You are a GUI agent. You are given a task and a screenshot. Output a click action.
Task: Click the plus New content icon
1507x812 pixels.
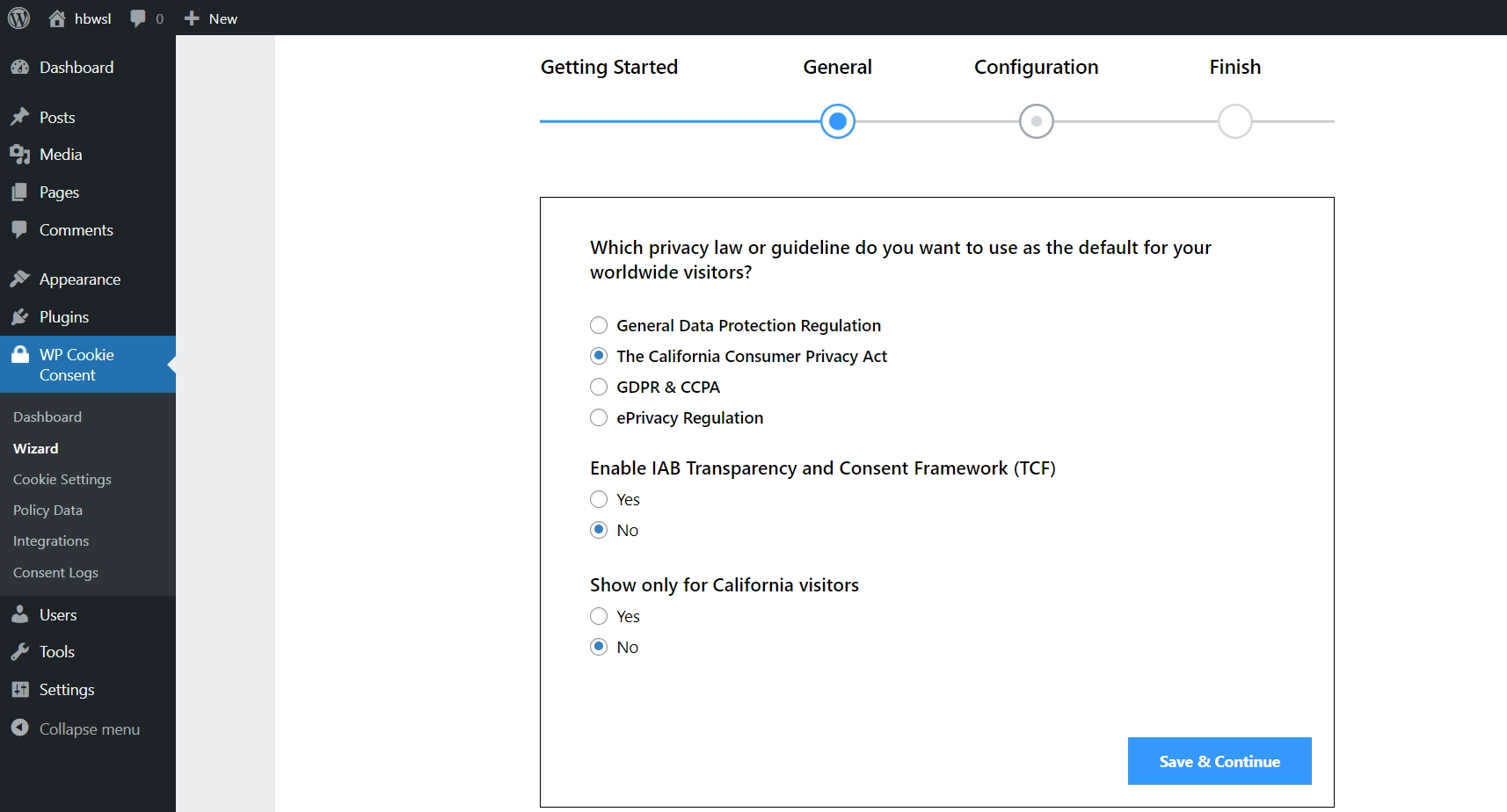[x=192, y=18]
